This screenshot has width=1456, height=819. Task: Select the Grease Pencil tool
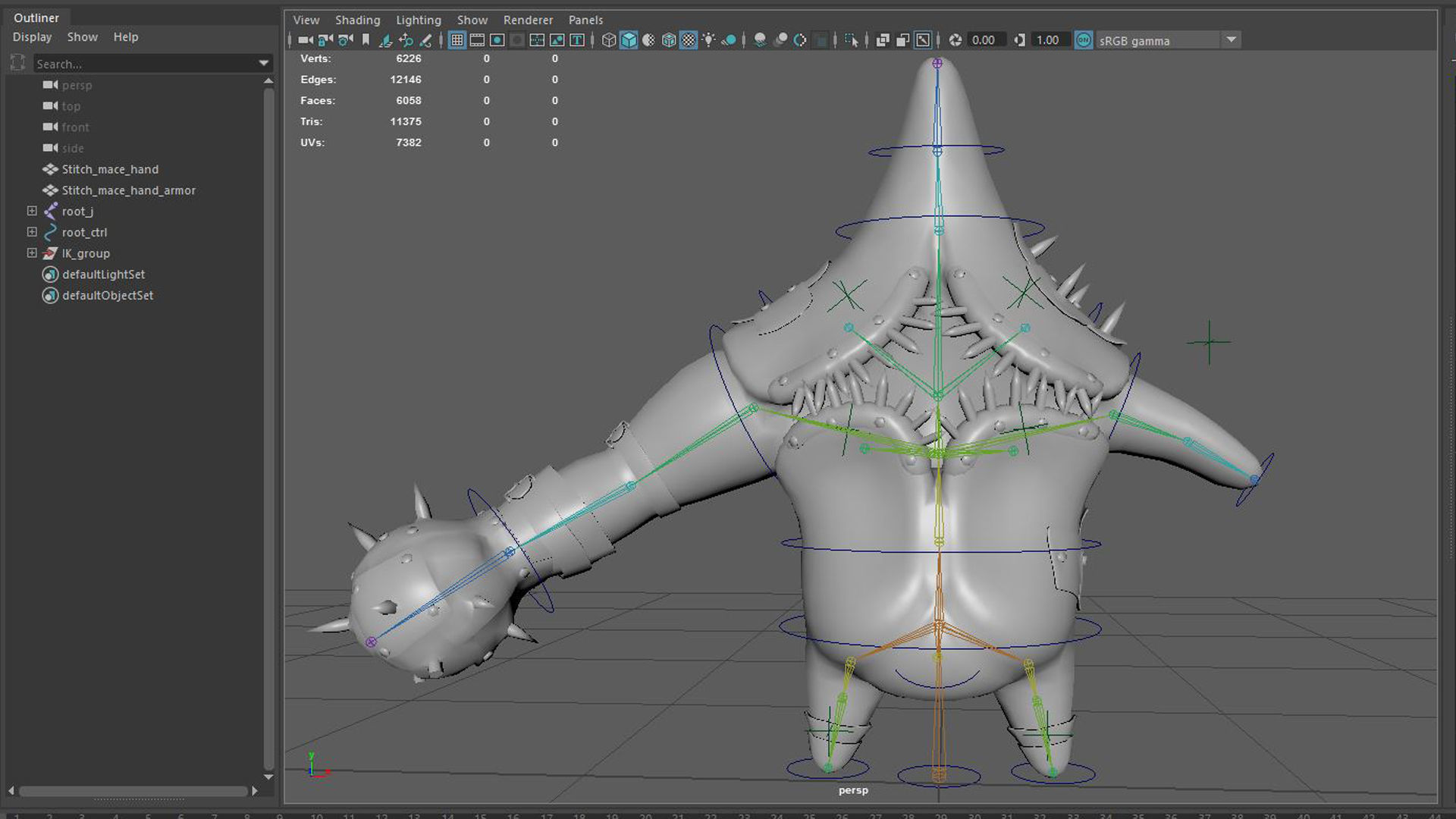point(425,39)
